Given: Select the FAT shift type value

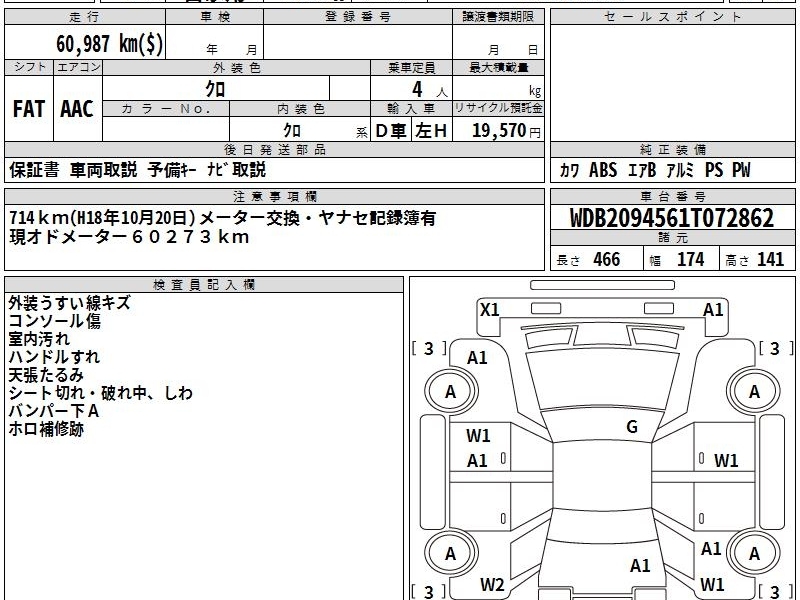Looking at the screenshot, I should (29, 109).
